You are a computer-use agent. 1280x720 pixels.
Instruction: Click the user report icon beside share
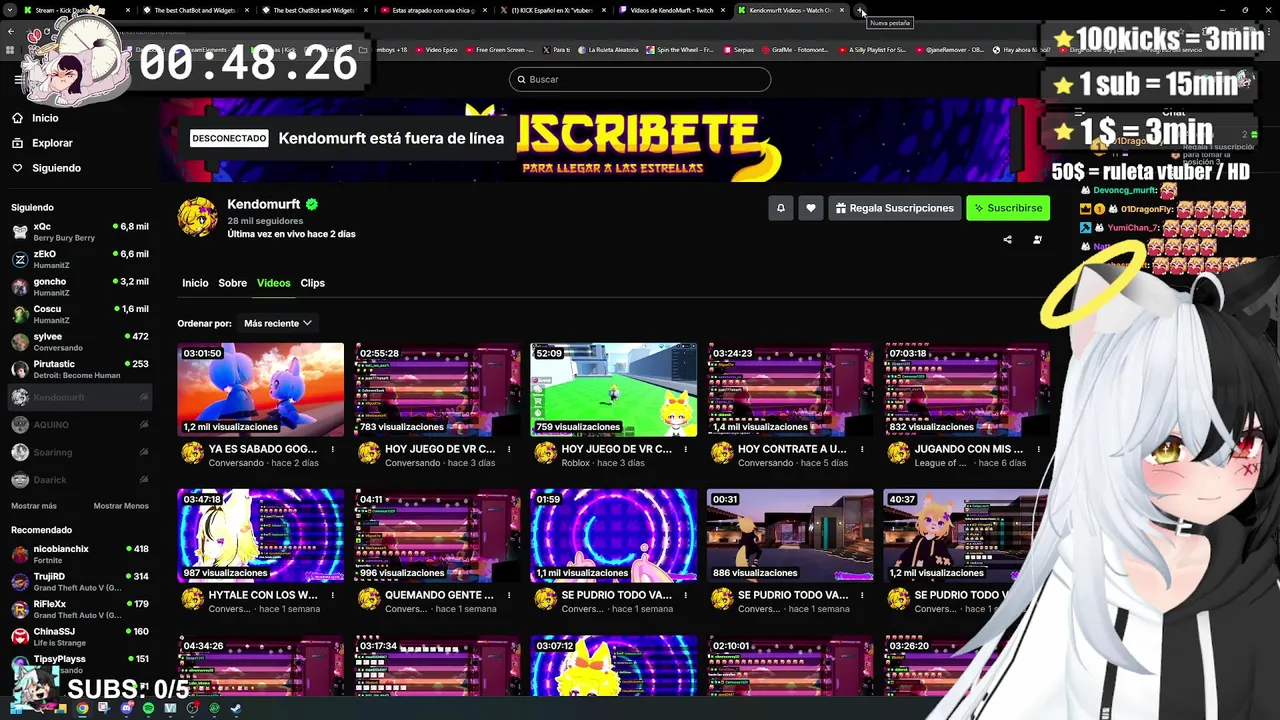click(1037, 240)
